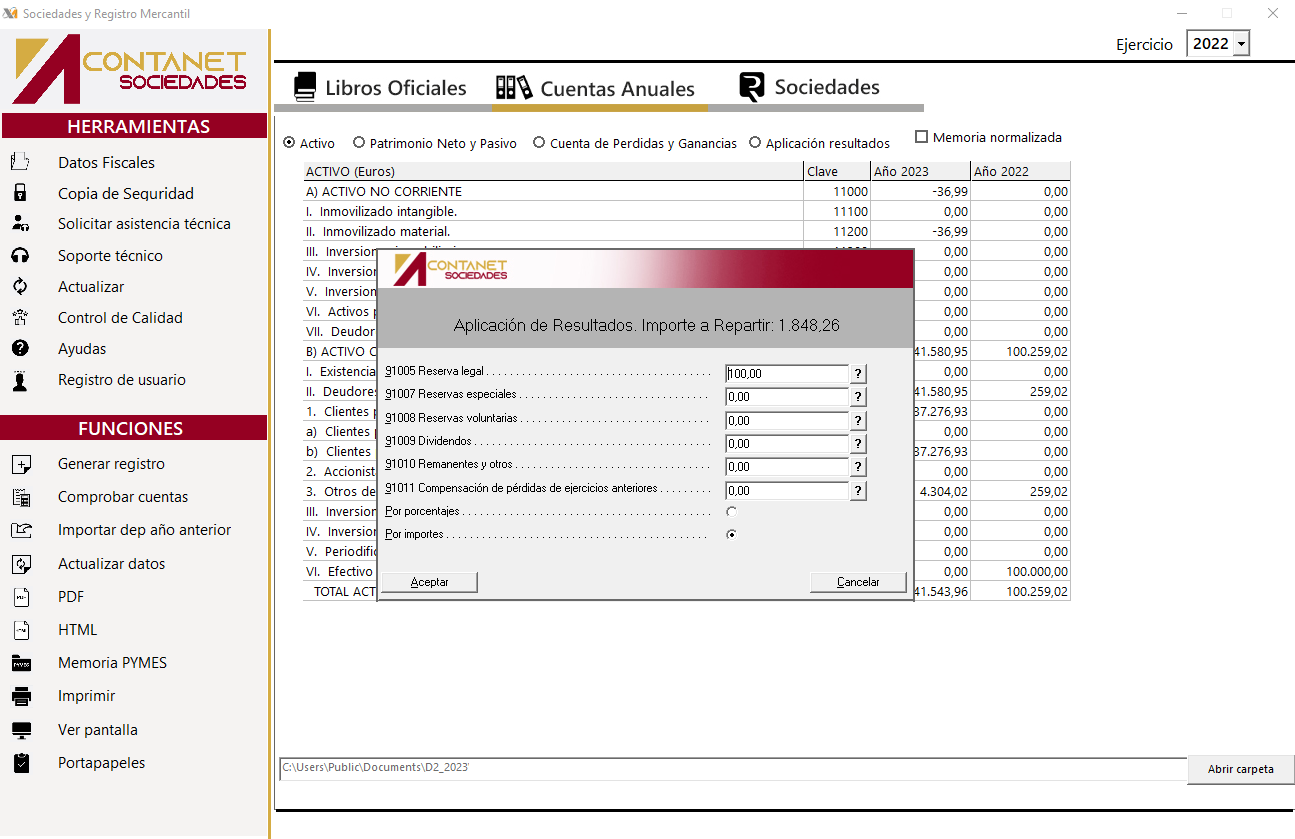Click the Libros Oficiales book icon
This screenshot has width=1295, height=839.
pyautogui.click(x=305, y=87)
